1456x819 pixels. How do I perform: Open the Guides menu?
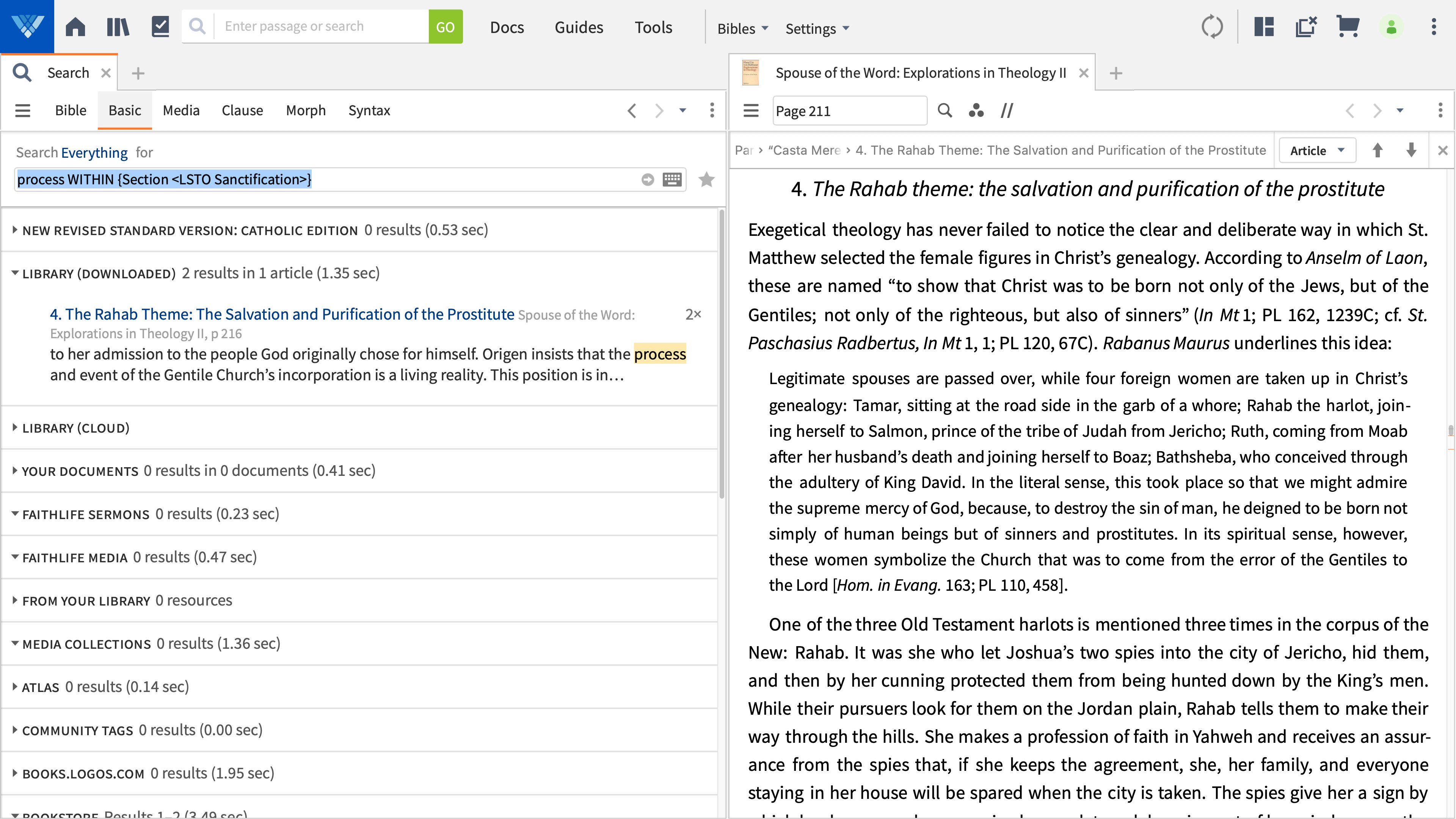579,27
